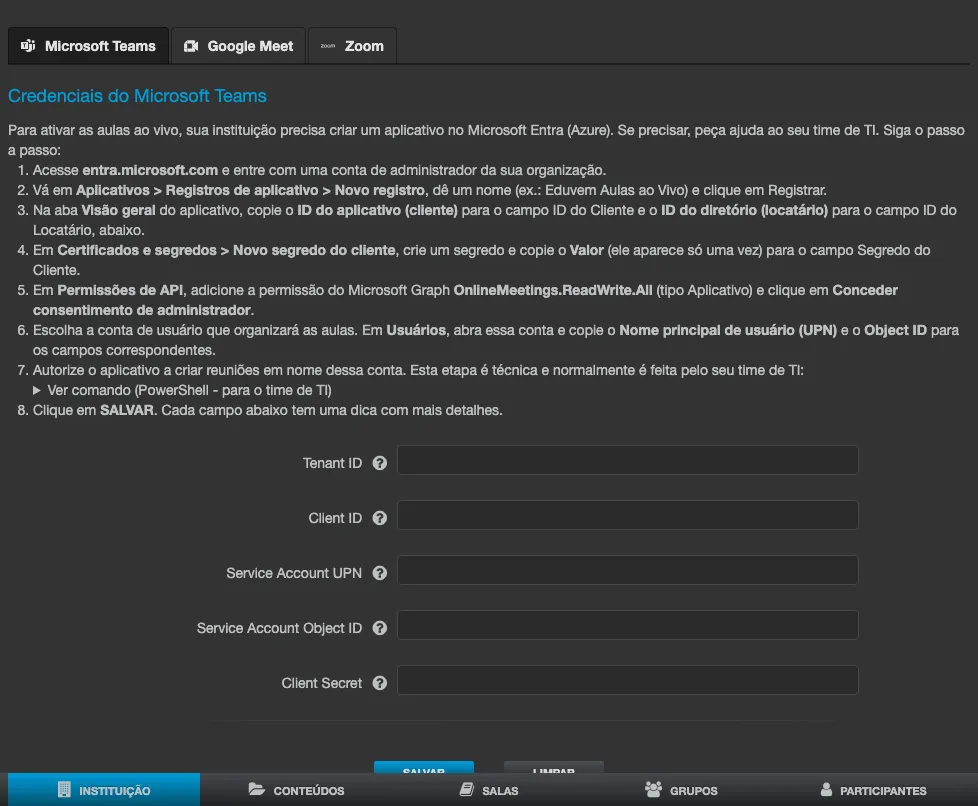
Task: Switch to the Google Meet tab
Action: tap(238, 46)
